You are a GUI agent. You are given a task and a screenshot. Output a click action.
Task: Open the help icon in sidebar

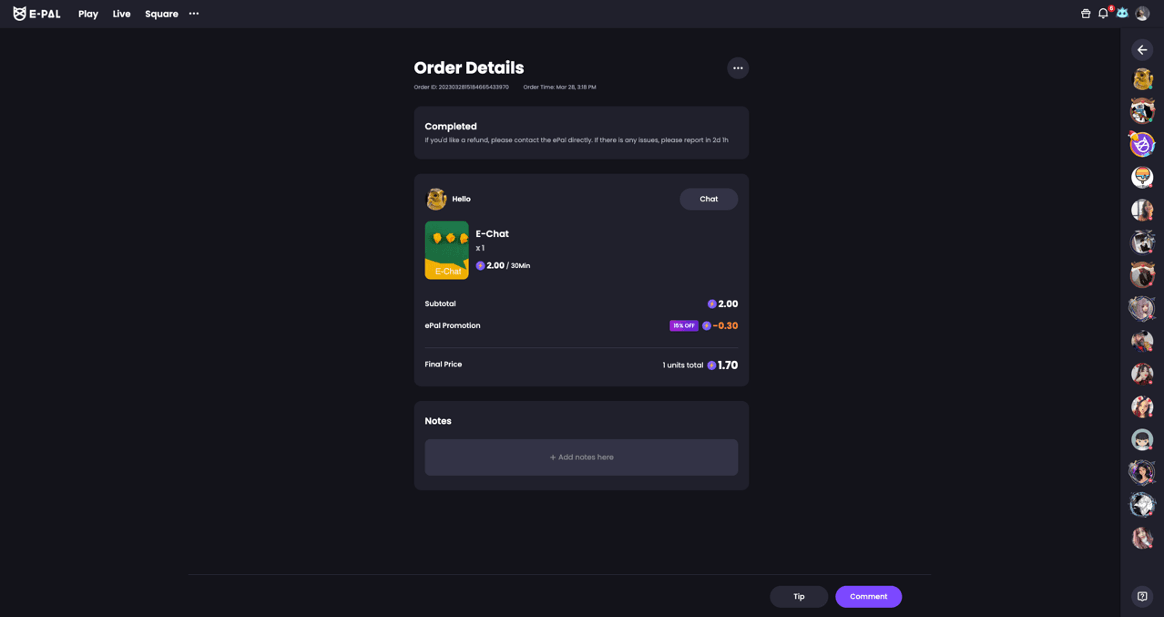(1142, 596)
